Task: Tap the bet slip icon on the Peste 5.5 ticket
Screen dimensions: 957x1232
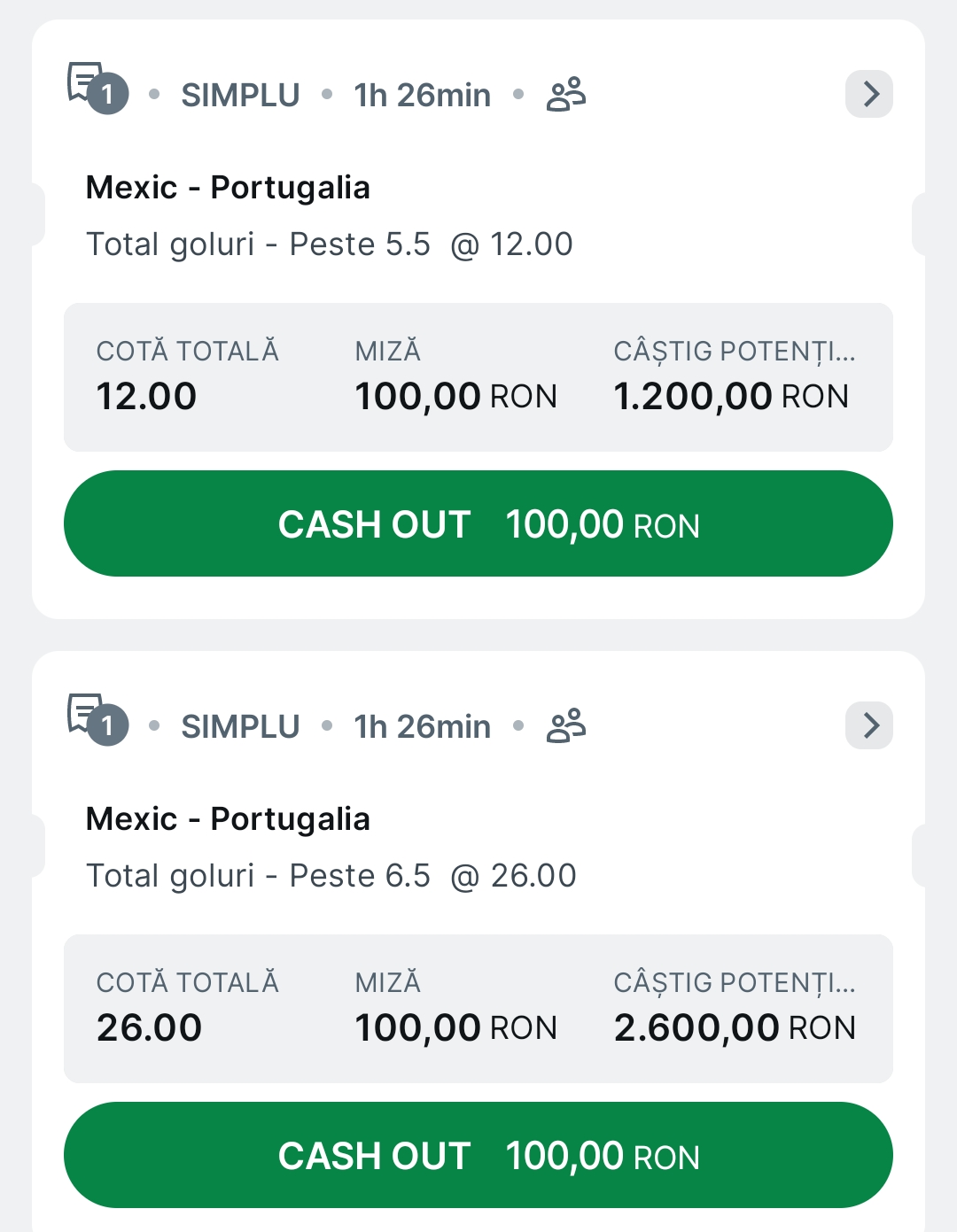Action: (x=96, y=88)
